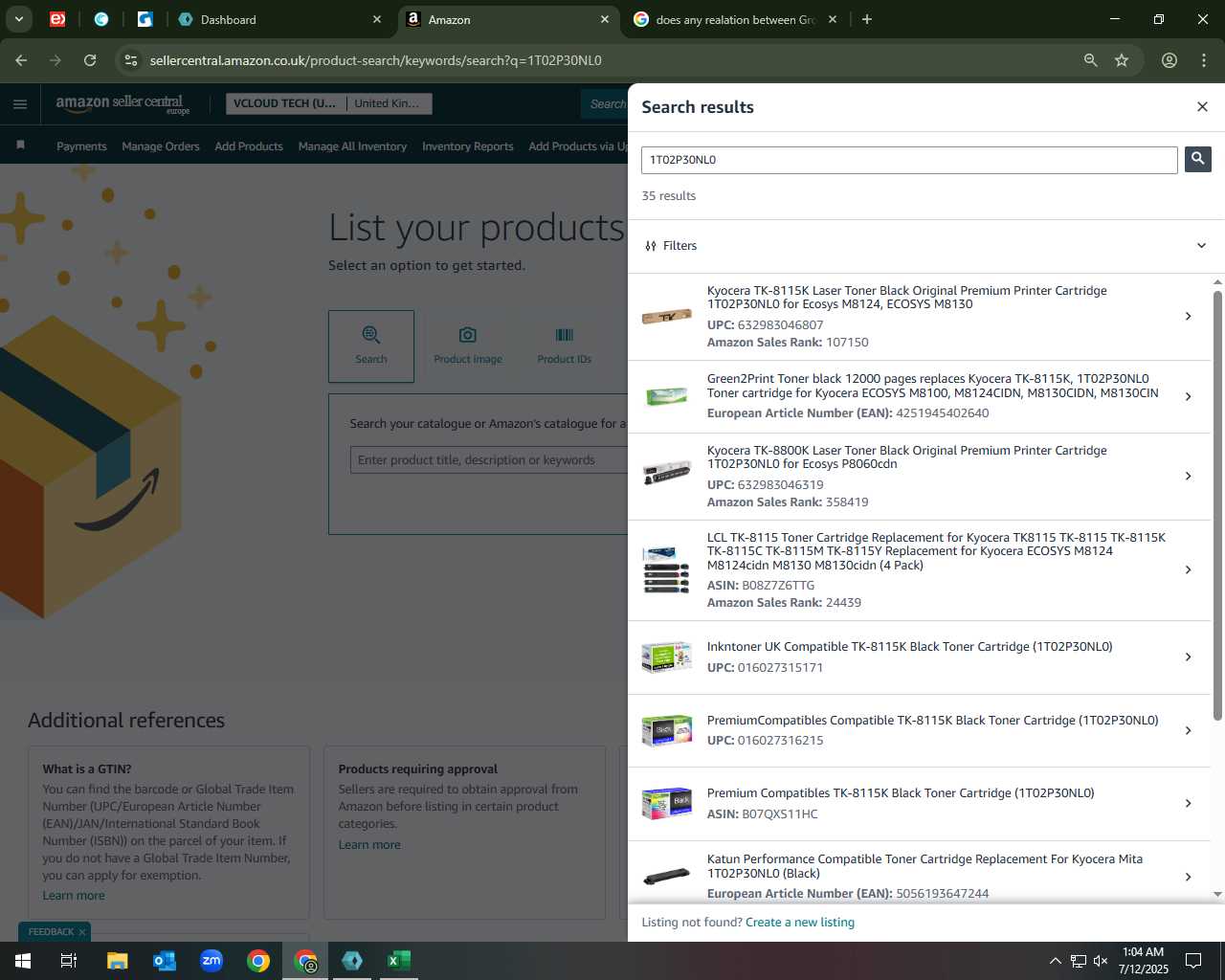Viewport: 1225px width, 980px height.
Task: Select the Product Image option tile
Action: click(x=468, y=345)
